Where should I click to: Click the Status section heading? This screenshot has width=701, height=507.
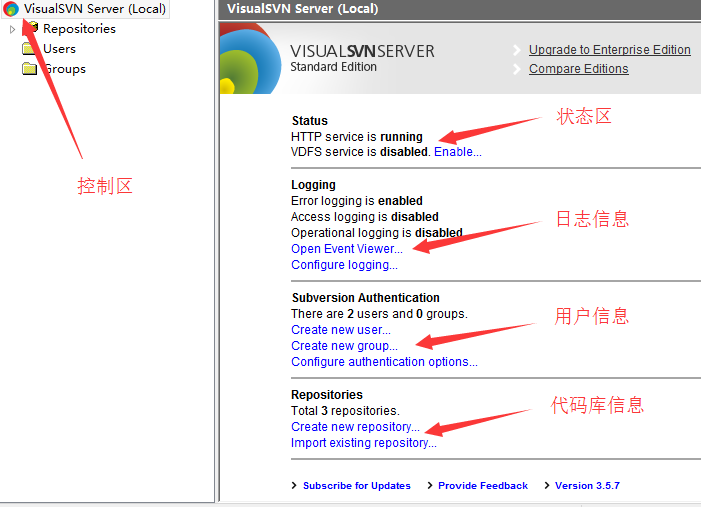coord(309,121)
